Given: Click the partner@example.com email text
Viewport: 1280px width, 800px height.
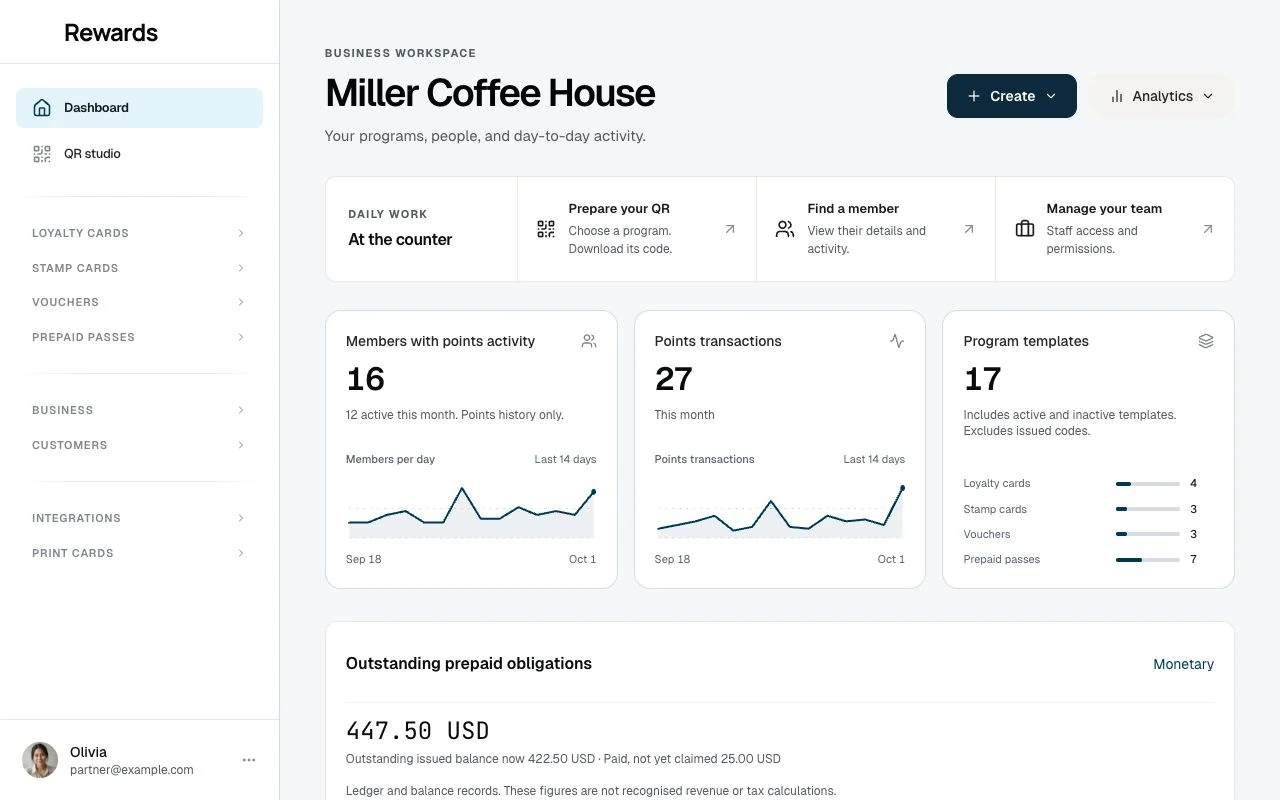Looking at the screenshot, I should [x=132, y=770].
